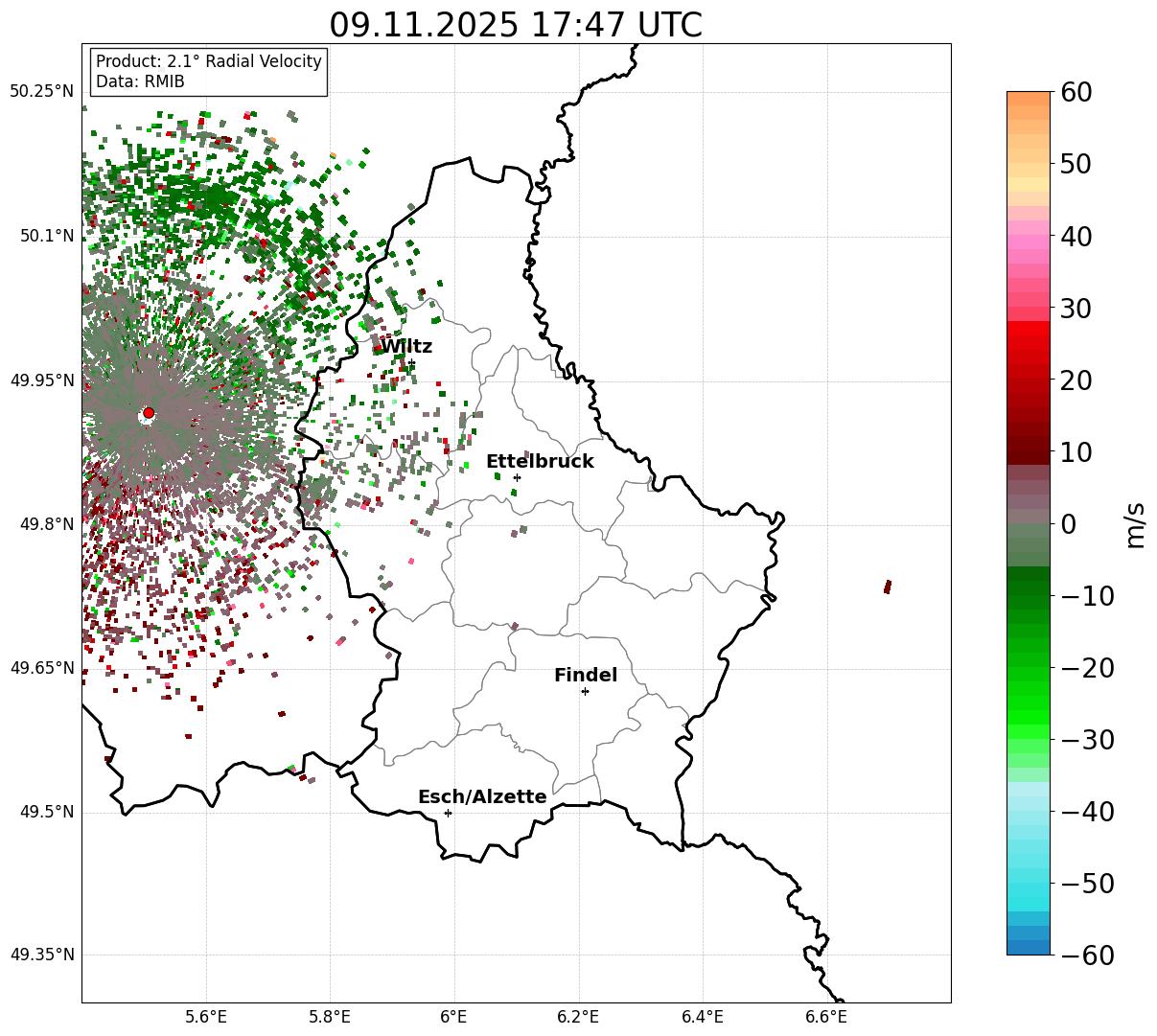Click the plot title 09.11.2025 17:47 UTC
The width and height of the screenshot is (1157, 1036).
(x=516, y=25)
